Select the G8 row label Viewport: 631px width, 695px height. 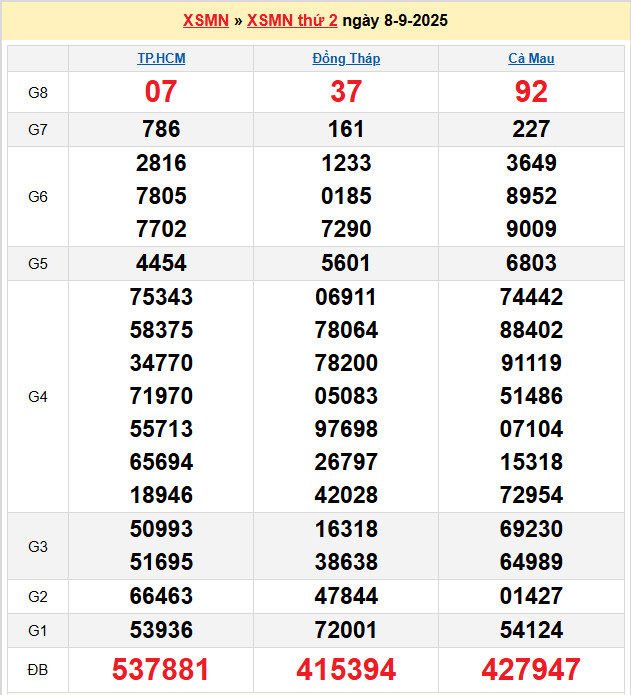pyautogui.click(x=38, y=93)
